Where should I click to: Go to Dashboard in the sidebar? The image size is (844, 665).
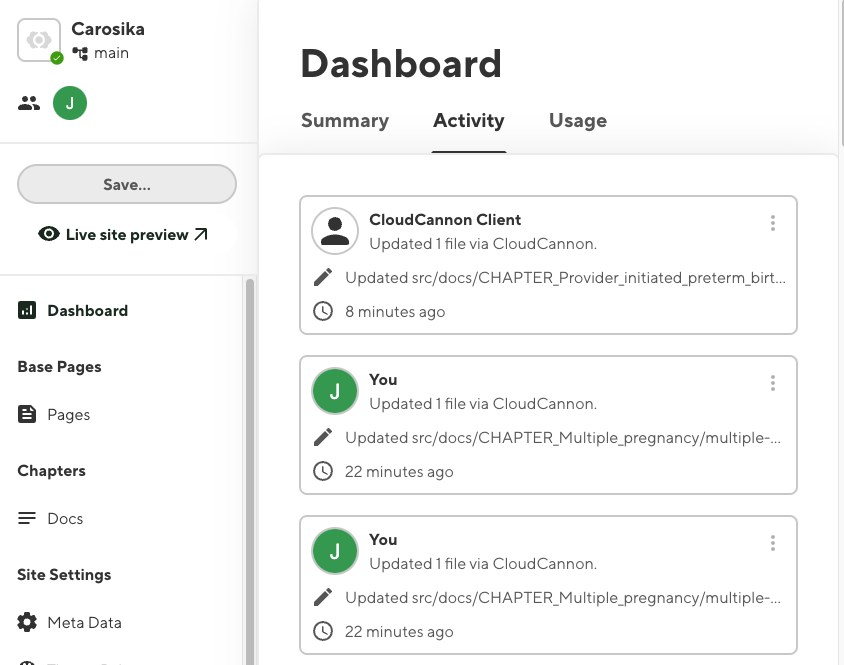click(x=87, y=310)
